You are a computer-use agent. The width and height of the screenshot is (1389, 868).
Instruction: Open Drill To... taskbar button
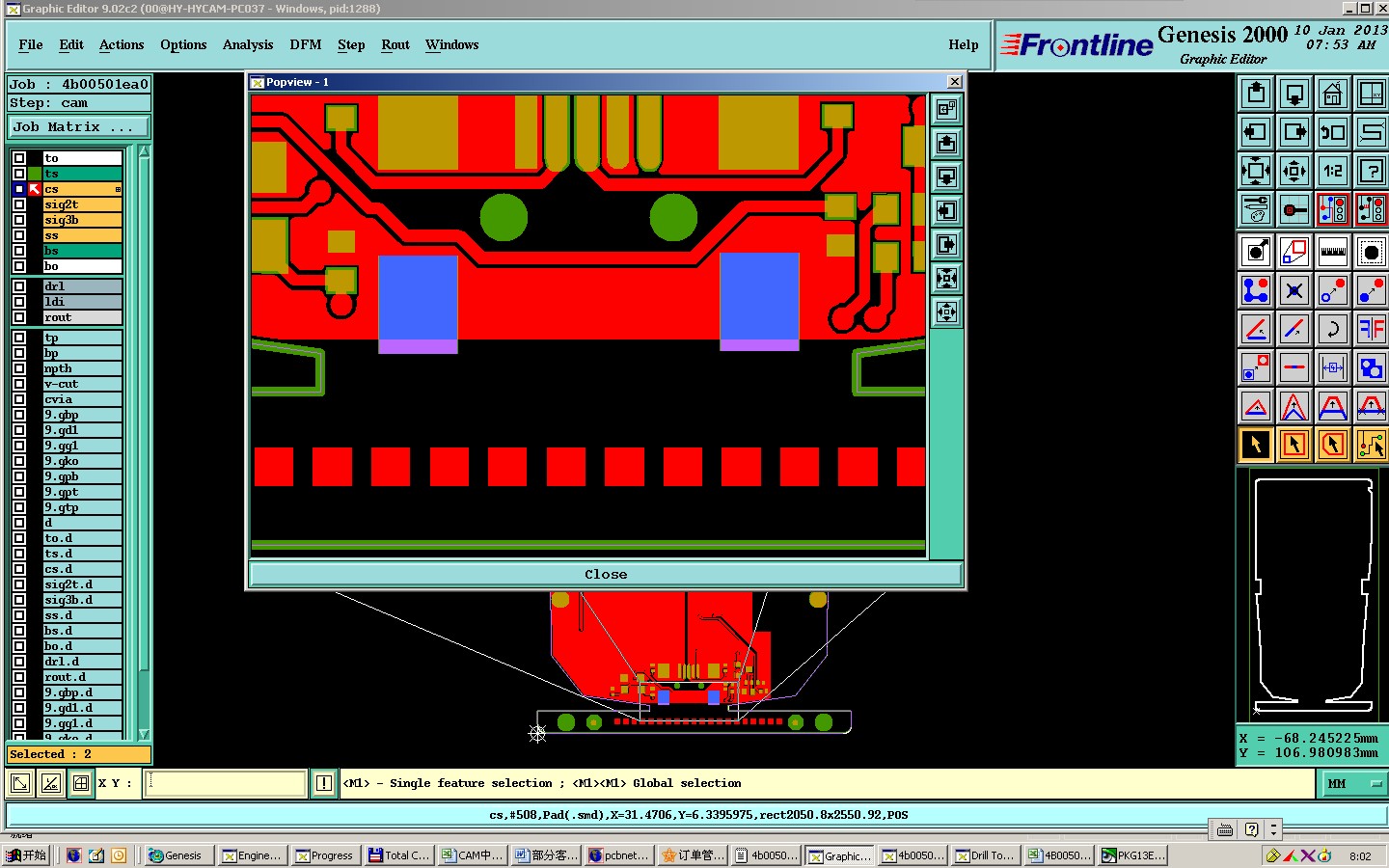click(x=985, y=855)
